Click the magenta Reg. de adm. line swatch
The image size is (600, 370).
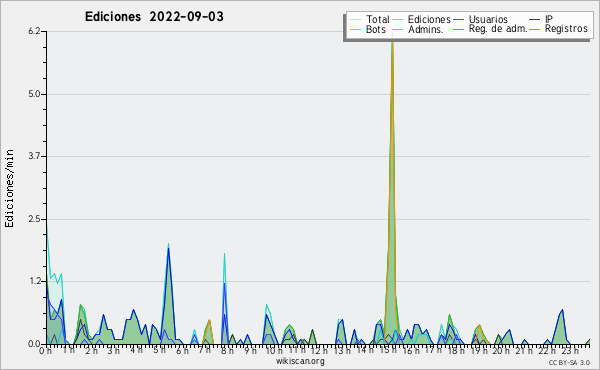pyautogui.click(x=458, y=29)
